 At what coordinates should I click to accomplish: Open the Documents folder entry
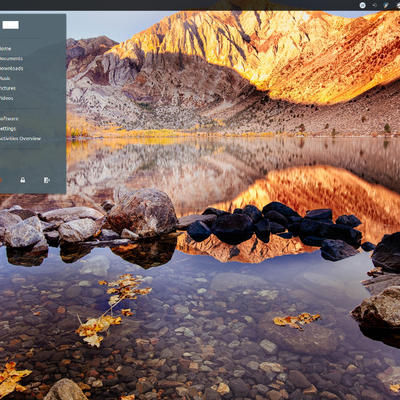point(11,59)
